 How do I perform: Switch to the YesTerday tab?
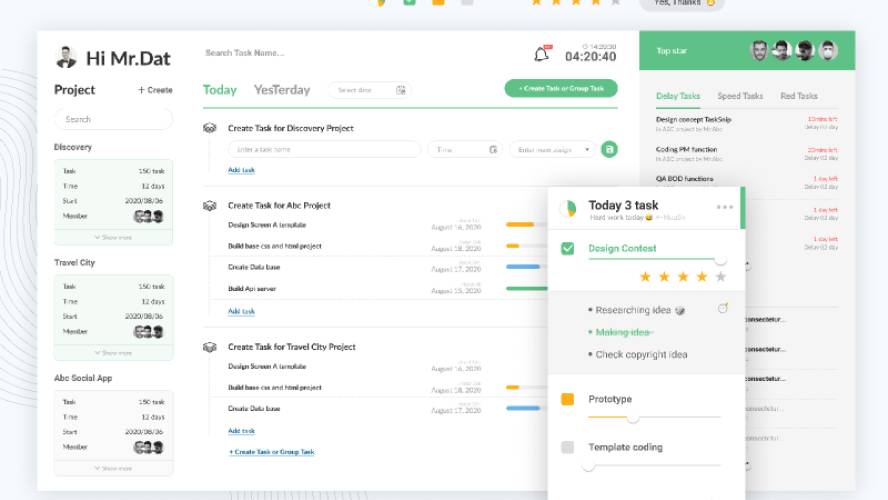[281, 90]
